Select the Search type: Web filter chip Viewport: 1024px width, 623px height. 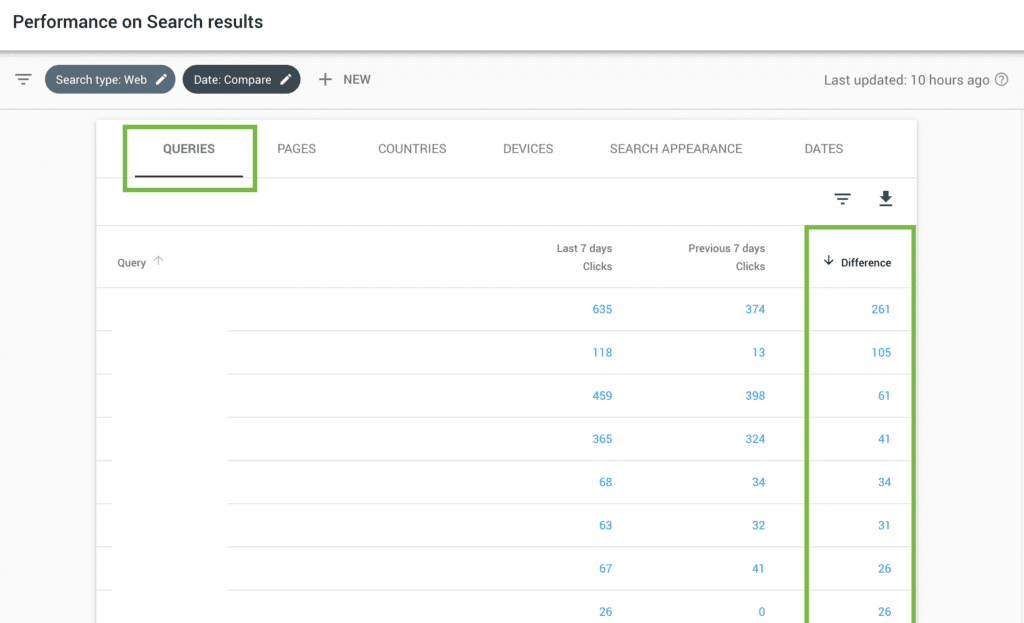pyautogui.click(x=110, y=79)
